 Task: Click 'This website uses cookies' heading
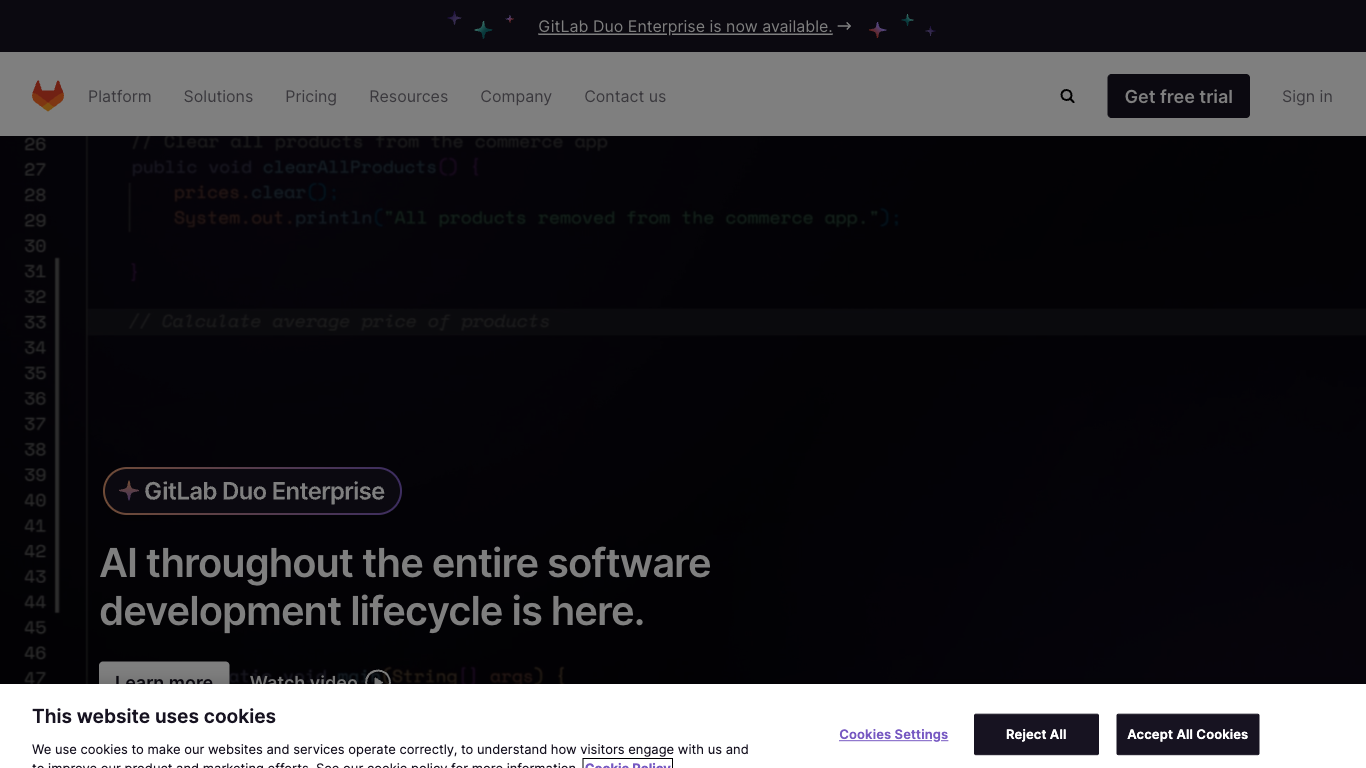point(154,716)
